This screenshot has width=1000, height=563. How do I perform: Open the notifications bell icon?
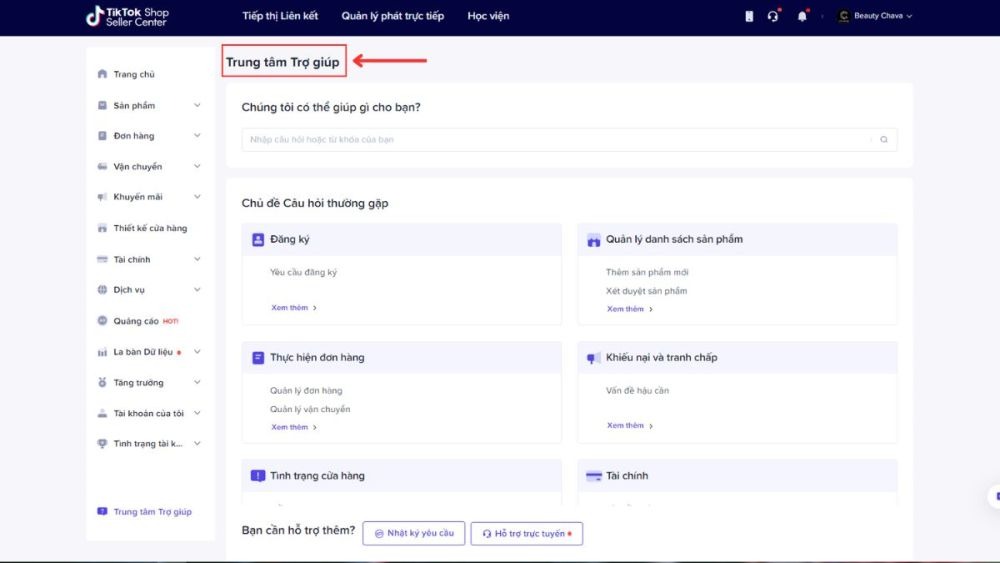pyautogui.click(x=802, y=16)
